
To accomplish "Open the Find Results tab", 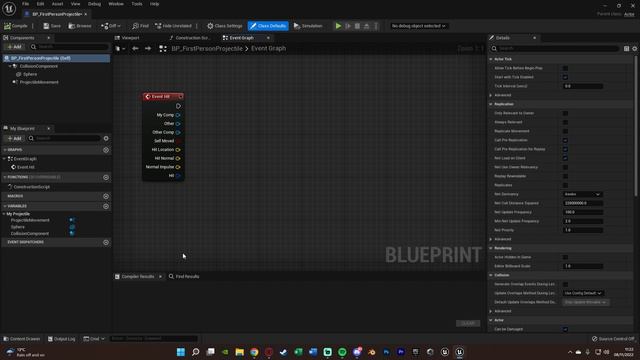I will 184,276.
